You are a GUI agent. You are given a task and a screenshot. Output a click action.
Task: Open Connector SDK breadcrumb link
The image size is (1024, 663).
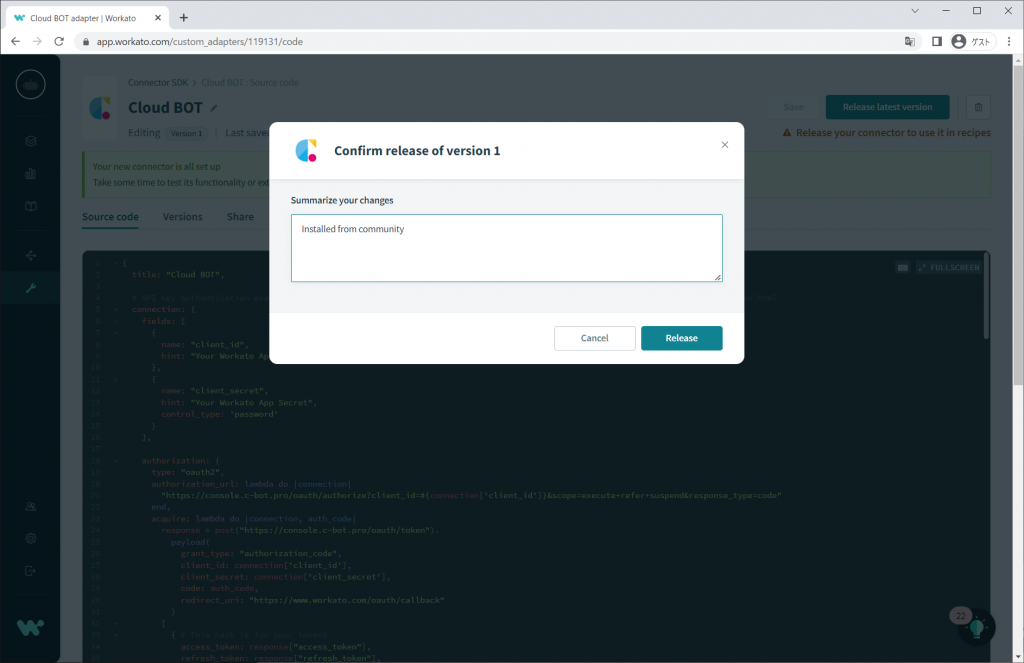coord(158,83)
